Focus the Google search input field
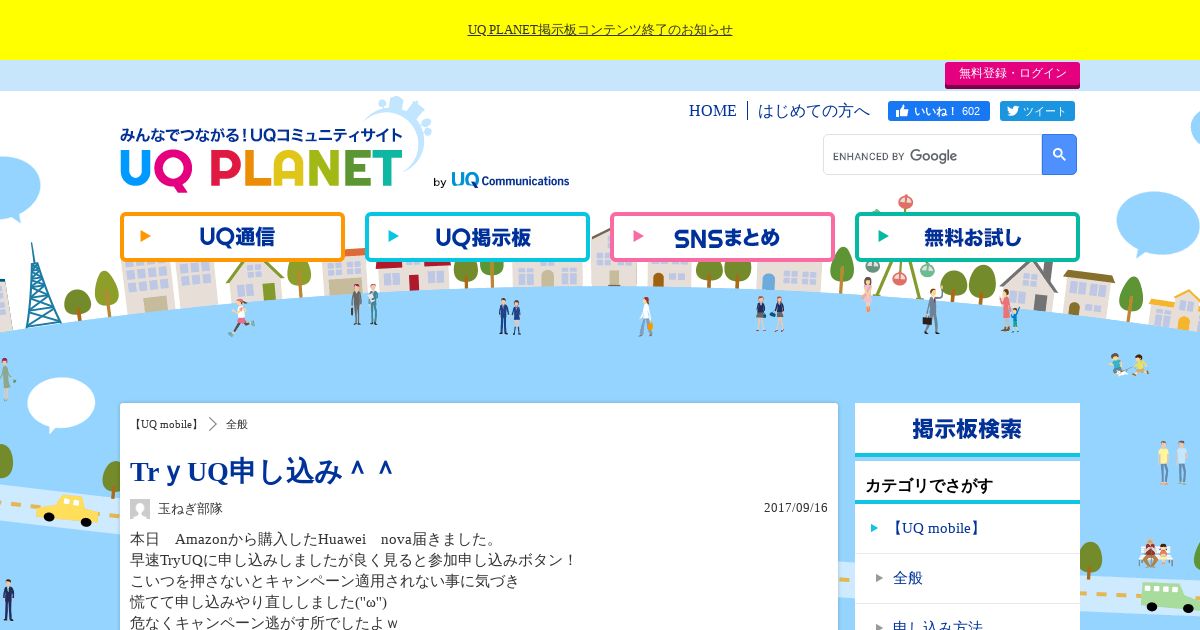 (933, 155)
